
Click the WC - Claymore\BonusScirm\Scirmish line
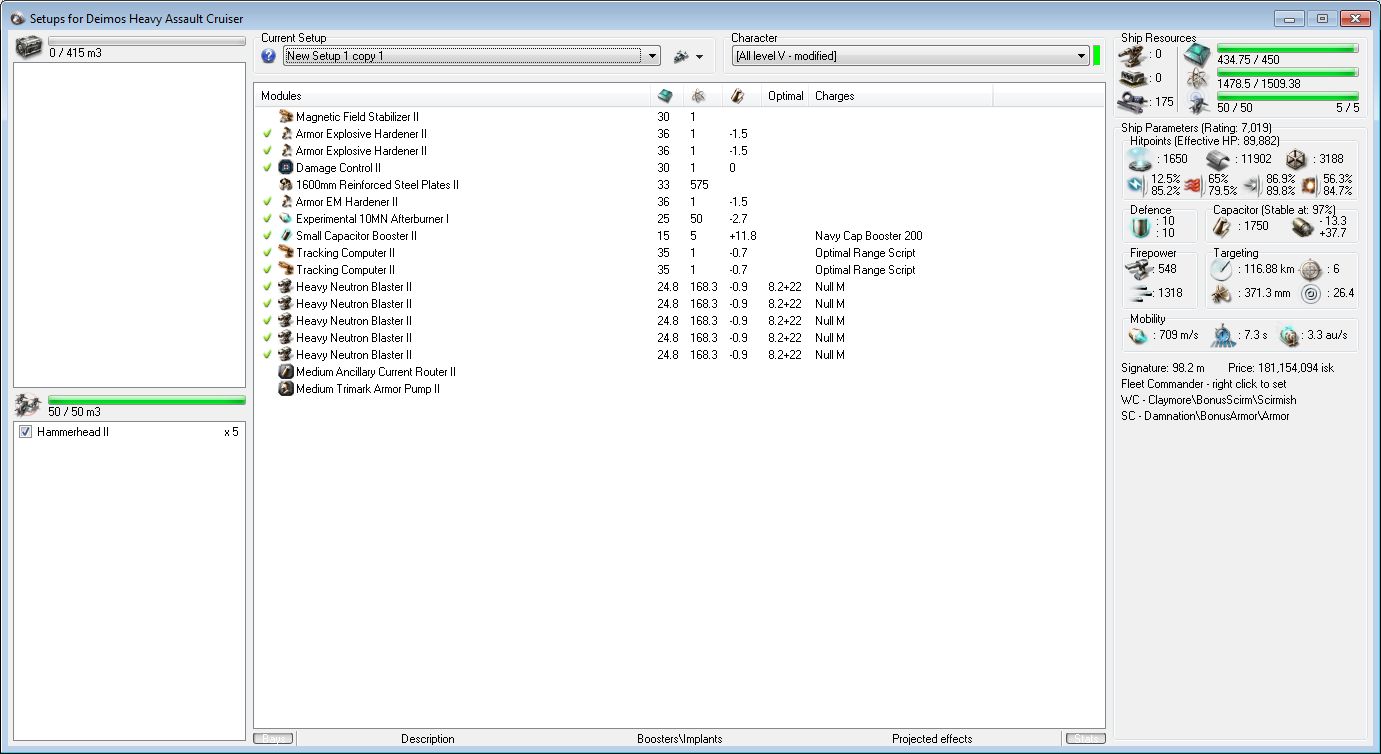click(1208, 400)
